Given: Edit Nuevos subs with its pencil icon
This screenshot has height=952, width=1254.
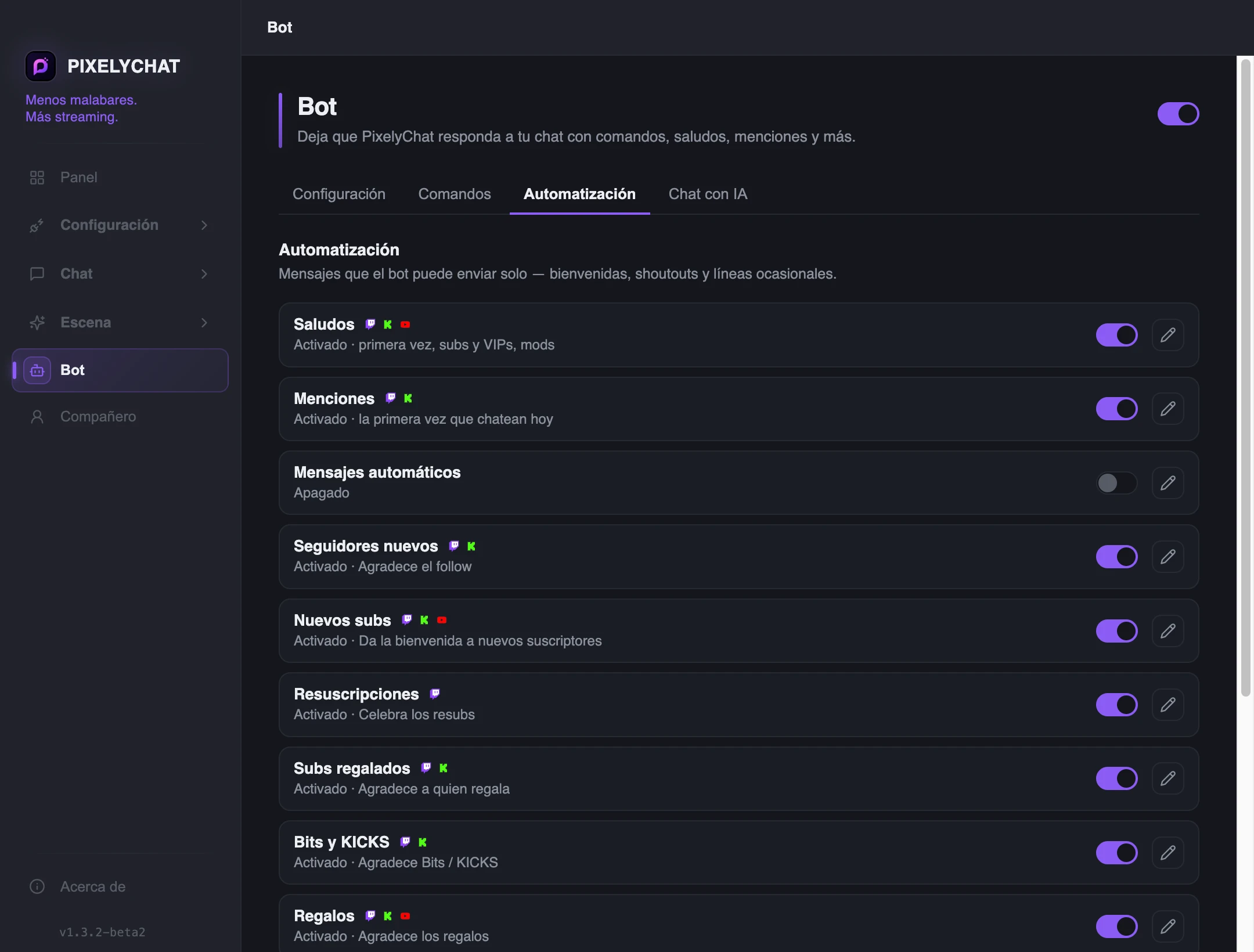Looking at the screenshot, I should coord(1168,631).
